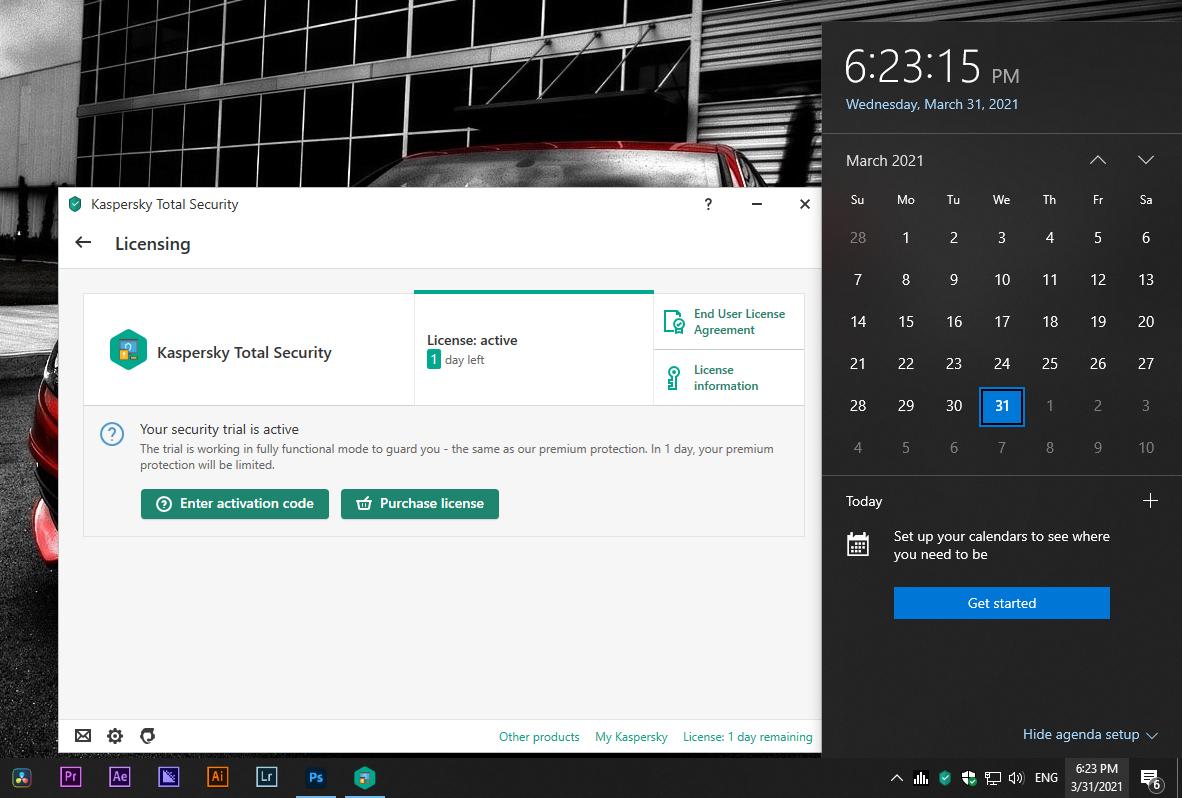Open the Action Center notifications icon
Screen dimensions: 1182x798
(1150, 778)
